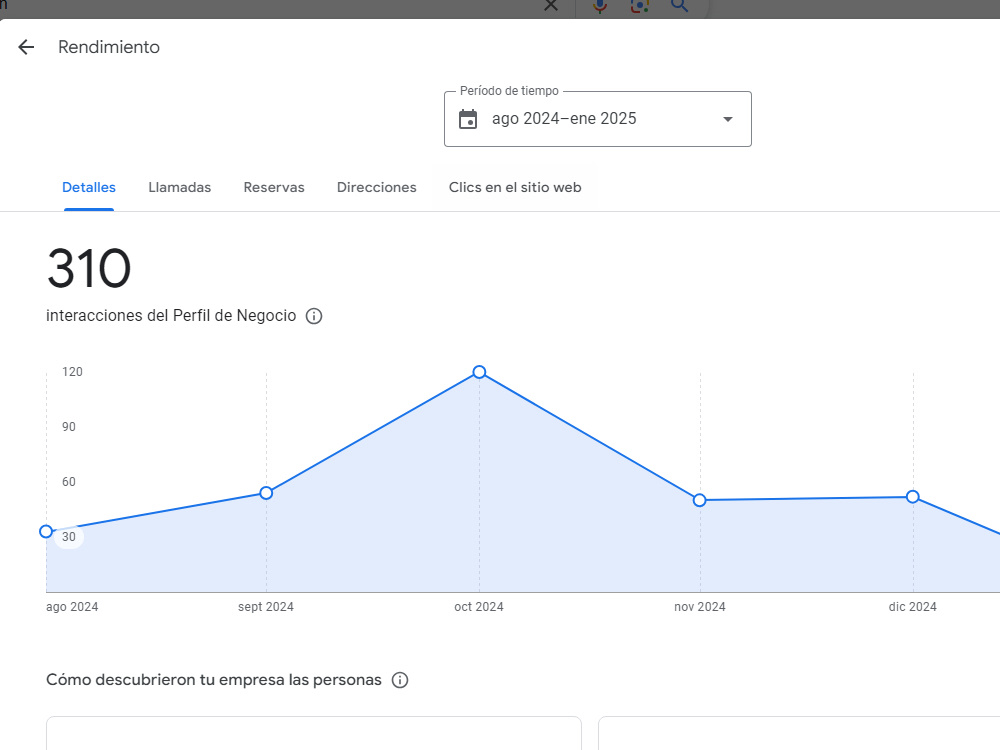
Task: Show info for Cómo descubrieron tu empresa
Action: (400, 680)
